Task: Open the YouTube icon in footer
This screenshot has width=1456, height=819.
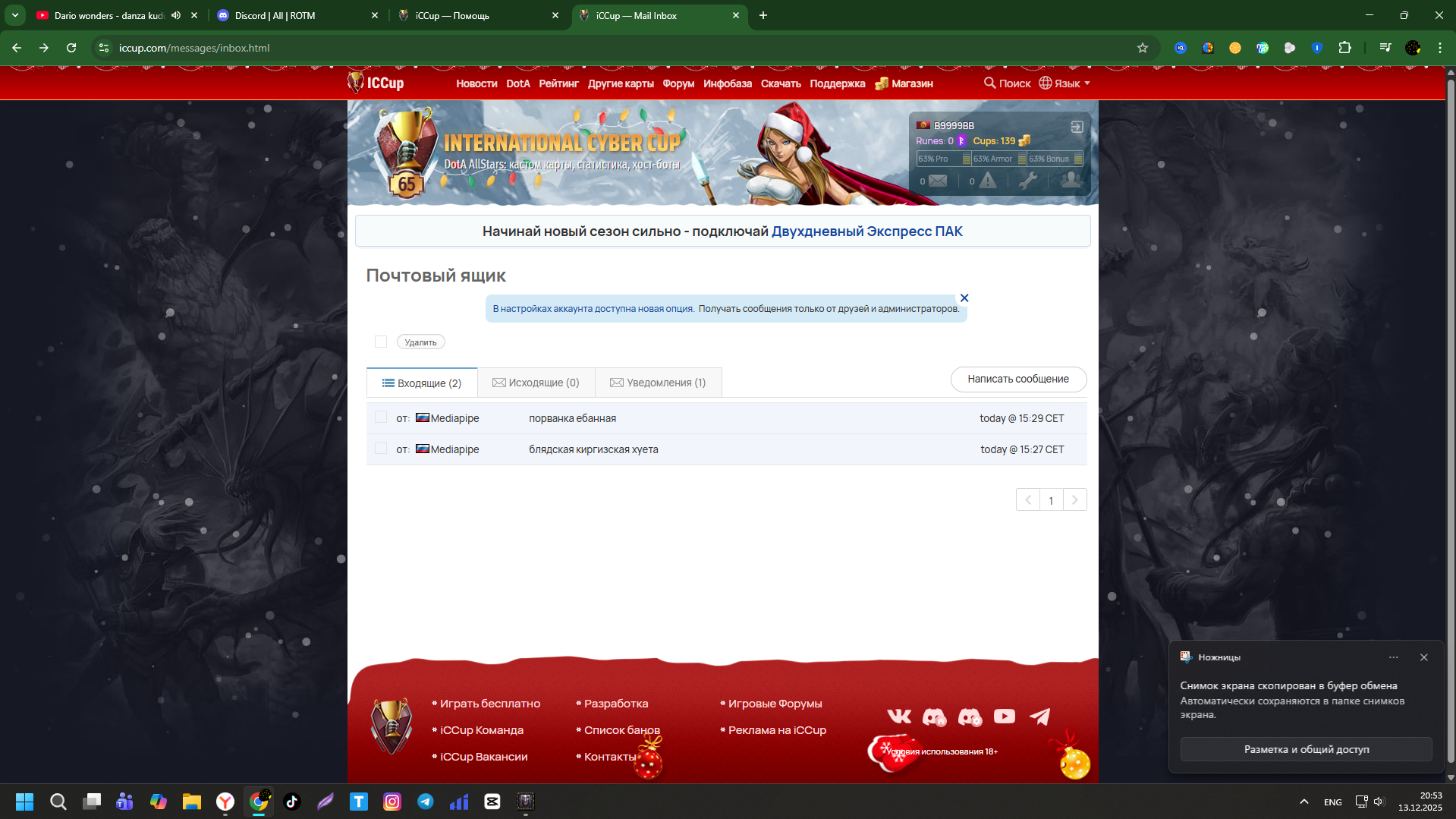Action: (1005, 716)
